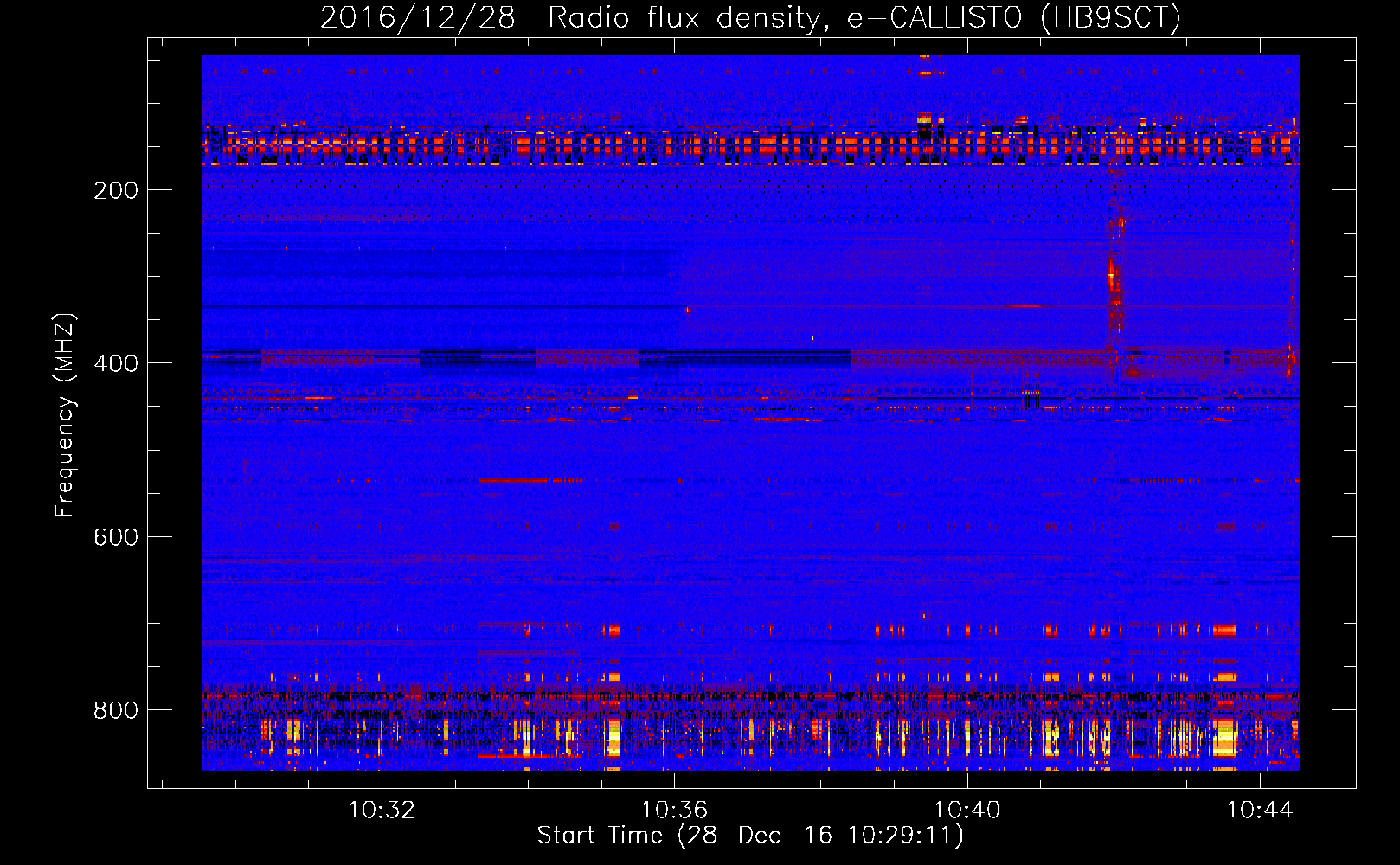
Task: Click the 10:44 time tick label
Action: (x=1260, y=811)
